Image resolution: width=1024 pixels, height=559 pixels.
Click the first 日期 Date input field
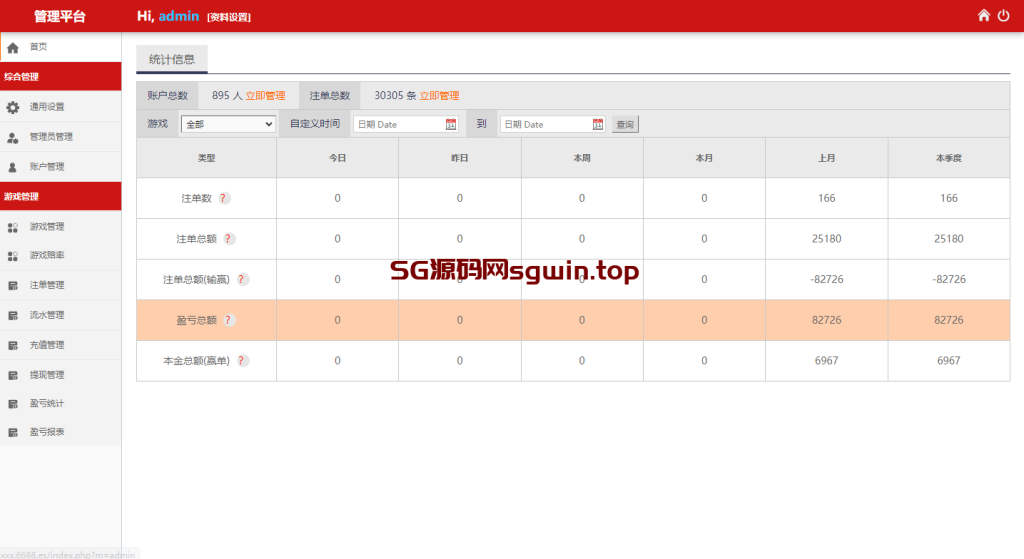click(398, 124)
